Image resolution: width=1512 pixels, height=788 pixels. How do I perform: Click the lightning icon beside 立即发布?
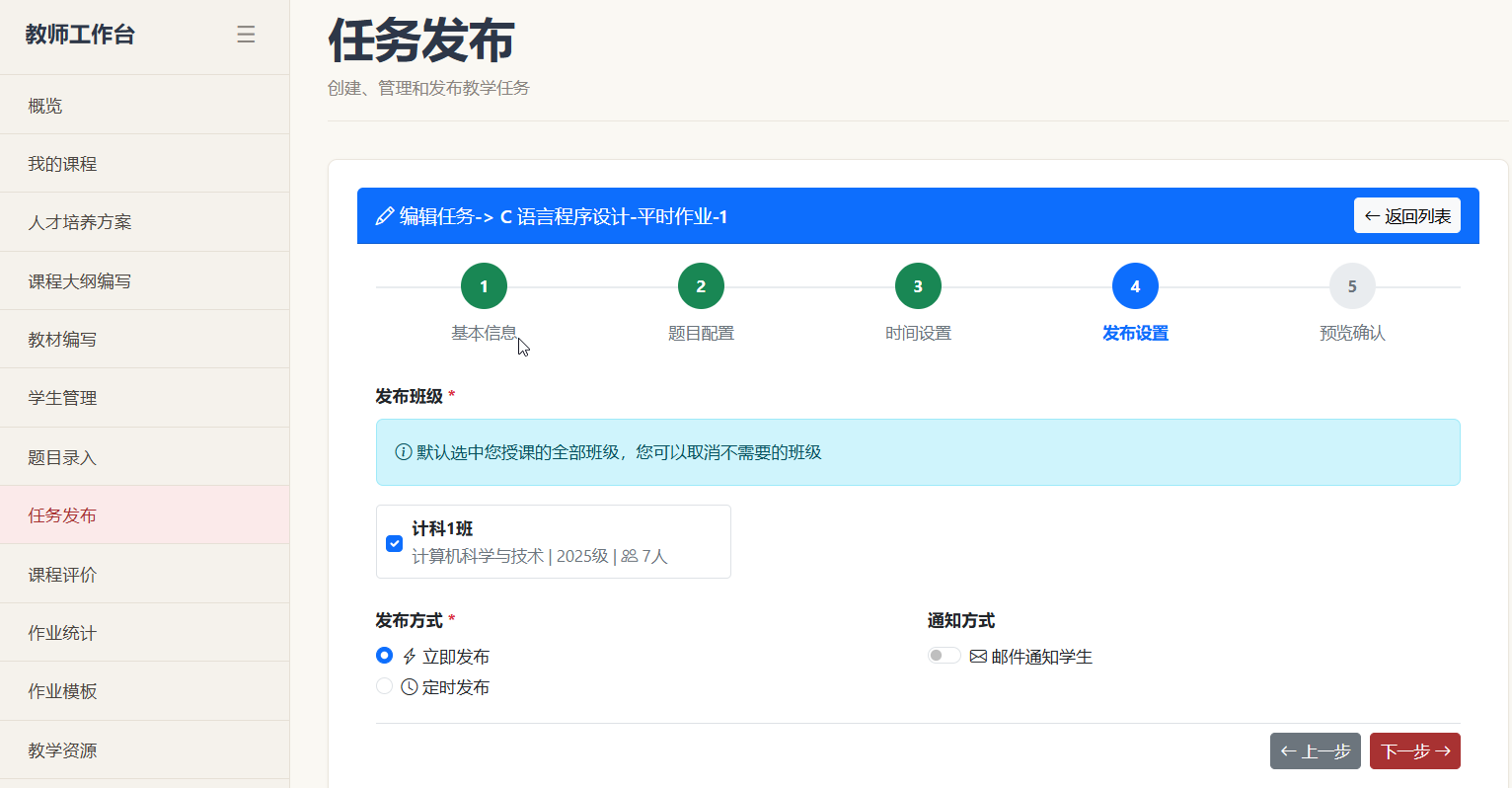coord(410,657)
